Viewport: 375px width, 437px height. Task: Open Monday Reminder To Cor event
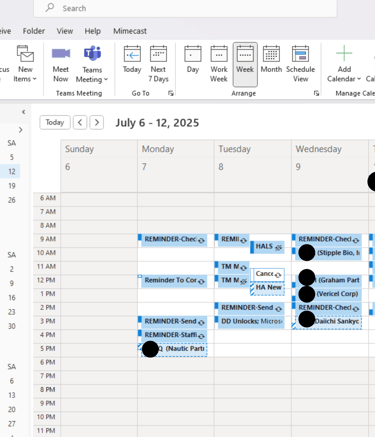[x=173, y=281]
